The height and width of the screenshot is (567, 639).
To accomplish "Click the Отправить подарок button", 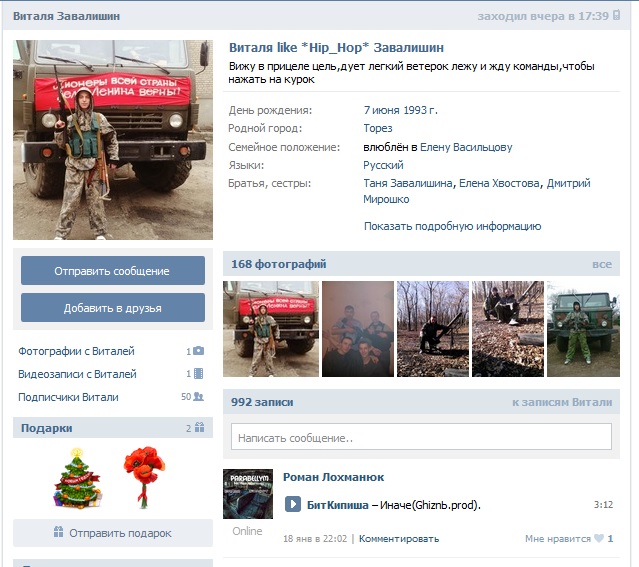I will coord(112,533).
